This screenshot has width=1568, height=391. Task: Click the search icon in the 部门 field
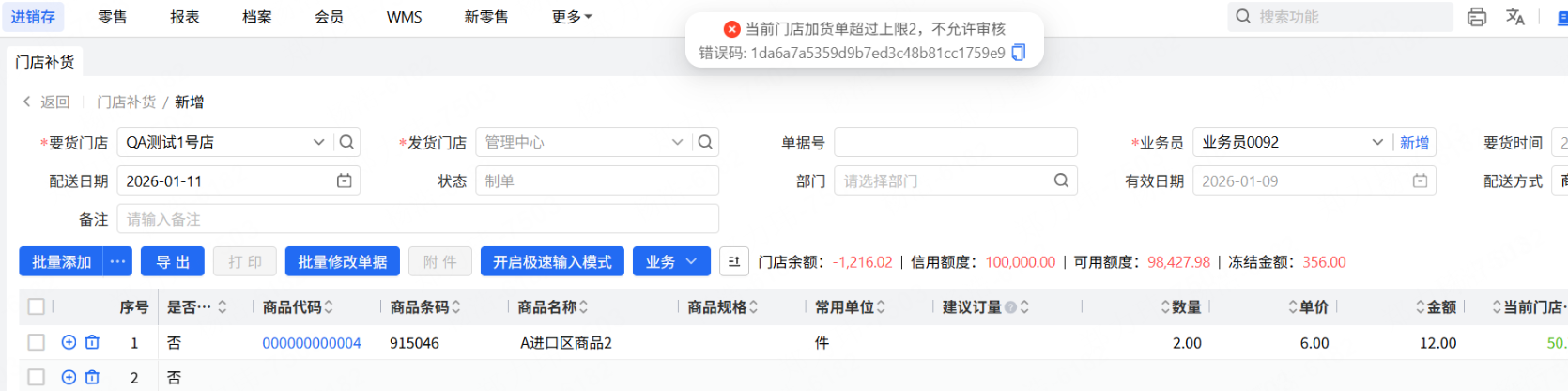[x=1061, y=180]
